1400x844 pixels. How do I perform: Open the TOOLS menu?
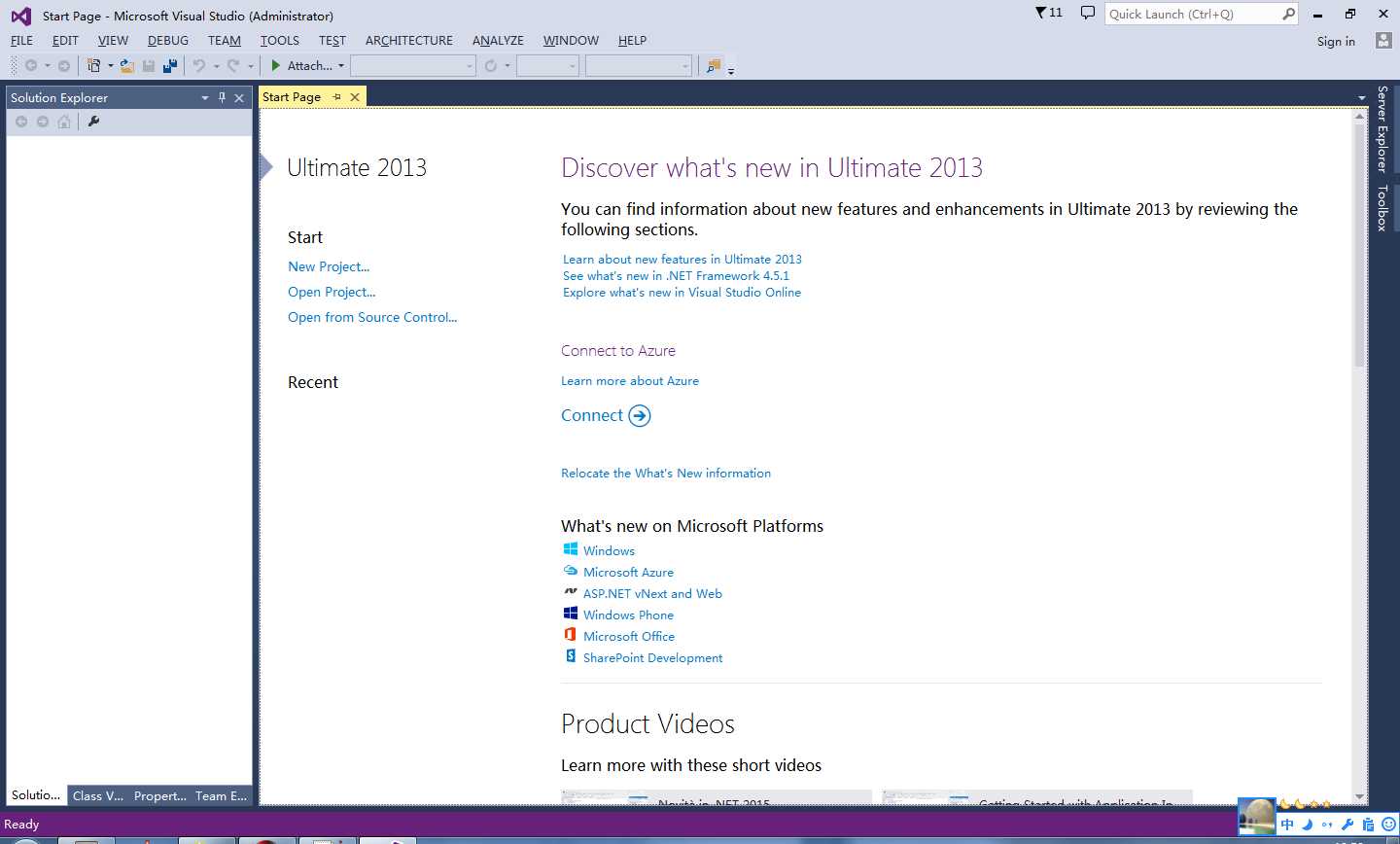tap(280, 40)
